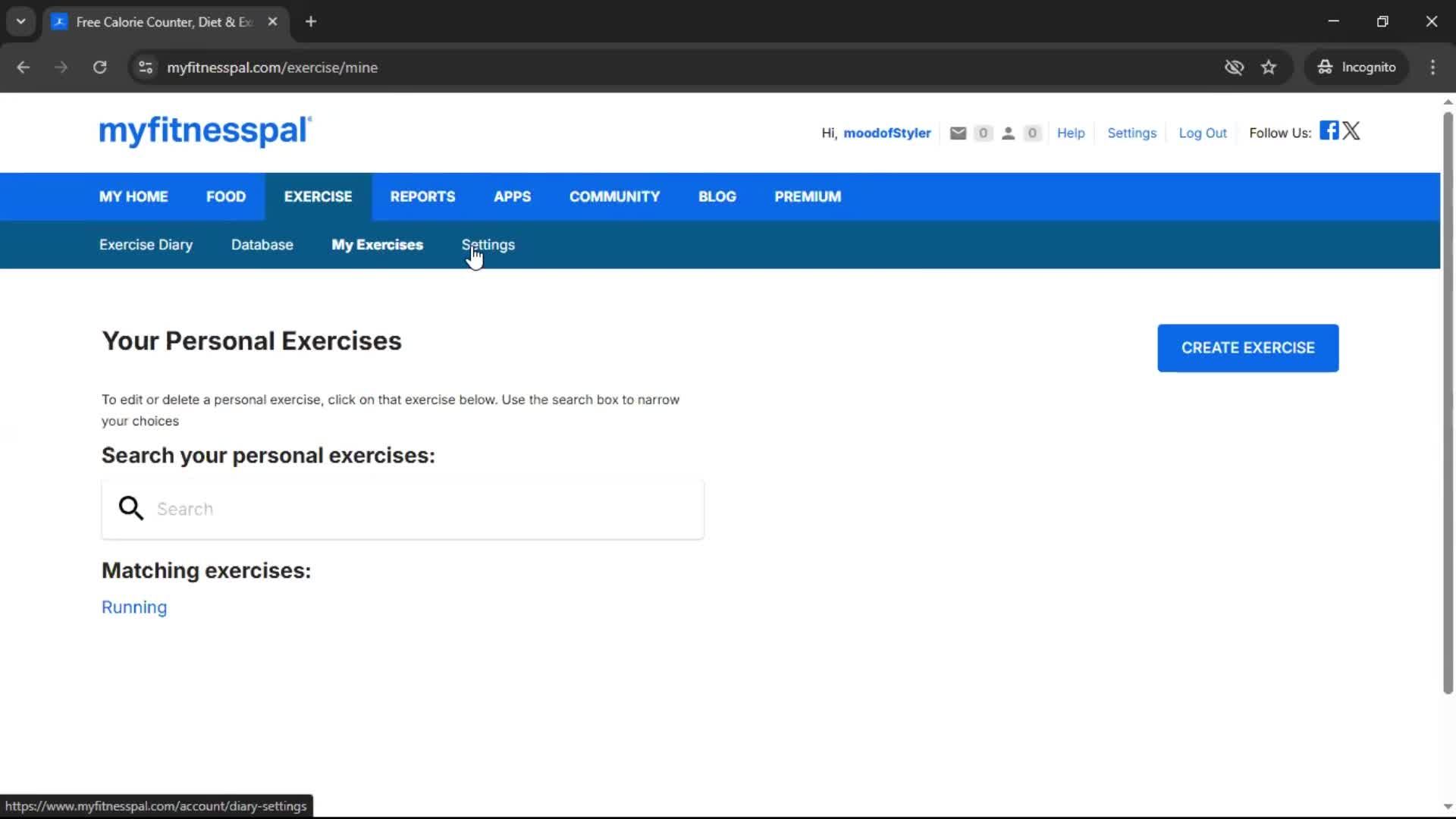Click the browser forward arrow

pyautogui.click(x=61, y=67)
